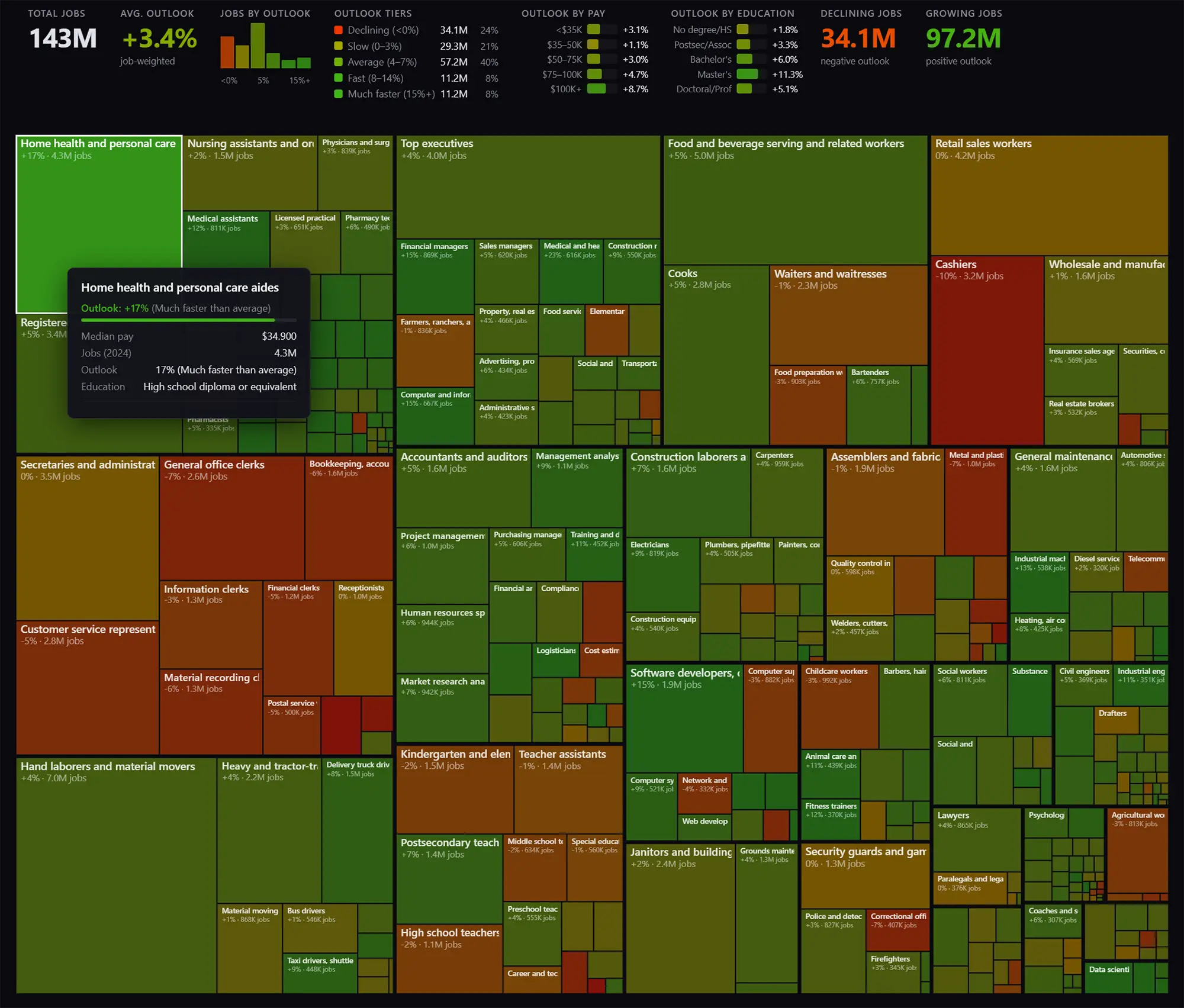Click the Cashiers treemap tile
This screenshot has height=1008, width=1184.
click(986, 349)
